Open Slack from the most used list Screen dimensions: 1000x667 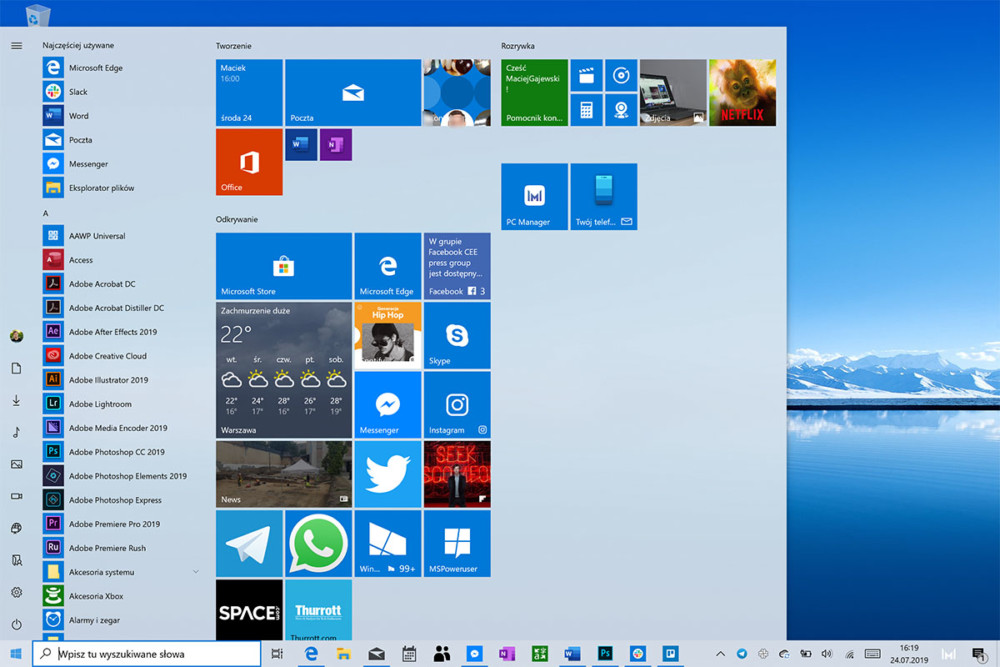click(121, 92)
